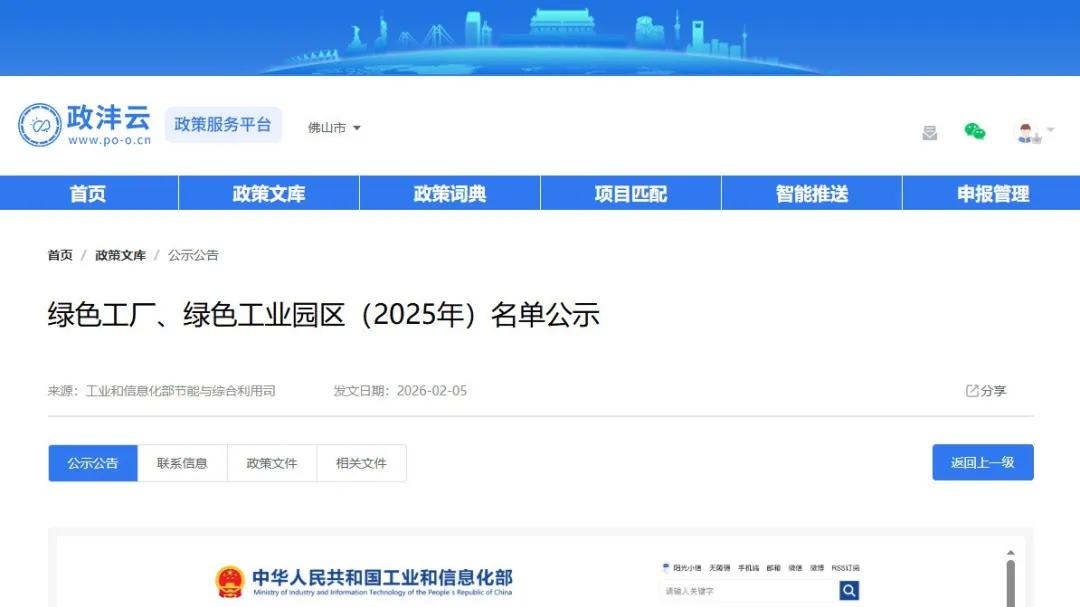Click the WeChat icon in the header
The height and width of the screenshot is (607, 1080).
[975, 132]
